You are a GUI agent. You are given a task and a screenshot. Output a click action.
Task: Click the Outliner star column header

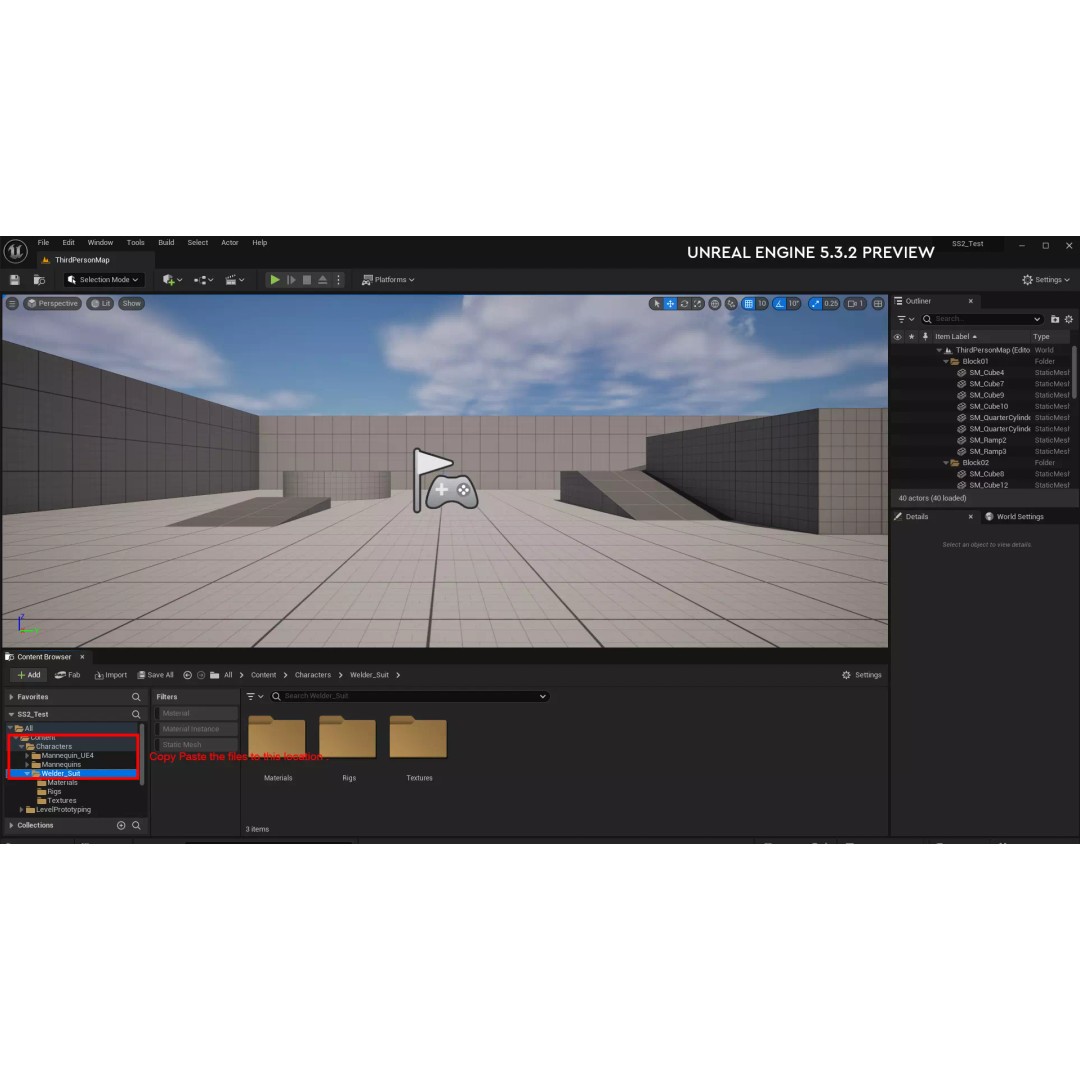pyautogui.click(x=911, y=337)
